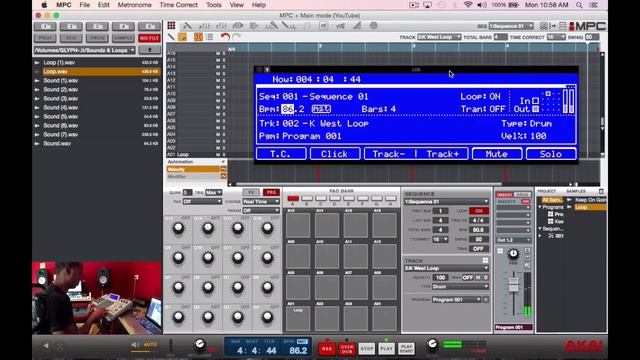Click the orange grid snap icon
This screenshot has height=360, width=640.
198,37
